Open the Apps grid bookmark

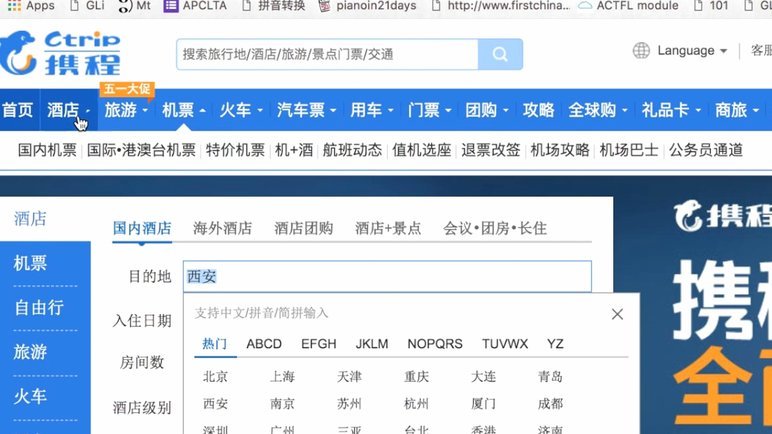tap(32, 6)
